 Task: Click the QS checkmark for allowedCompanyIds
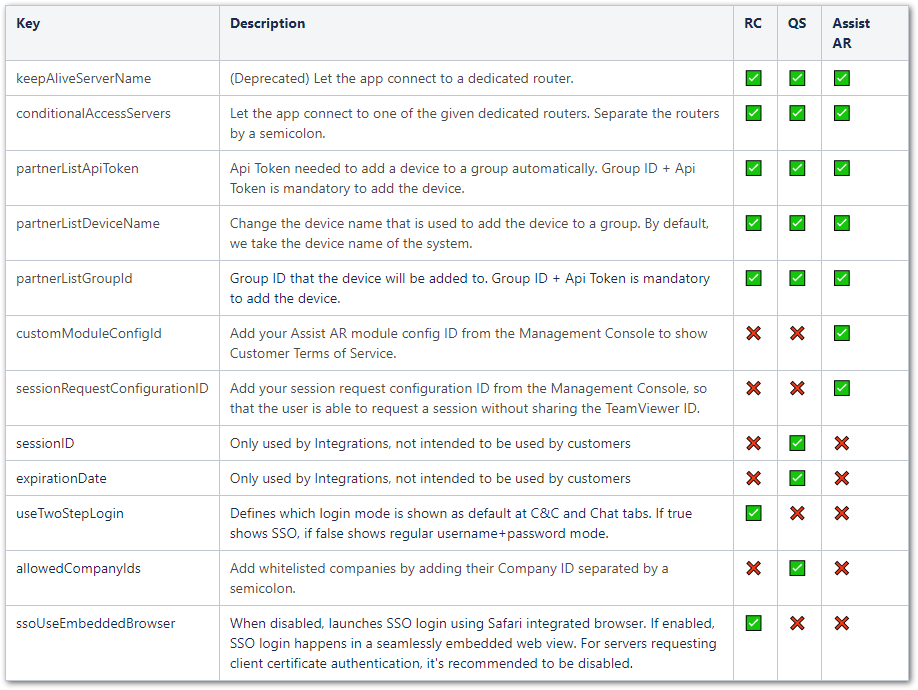[797, 568]
